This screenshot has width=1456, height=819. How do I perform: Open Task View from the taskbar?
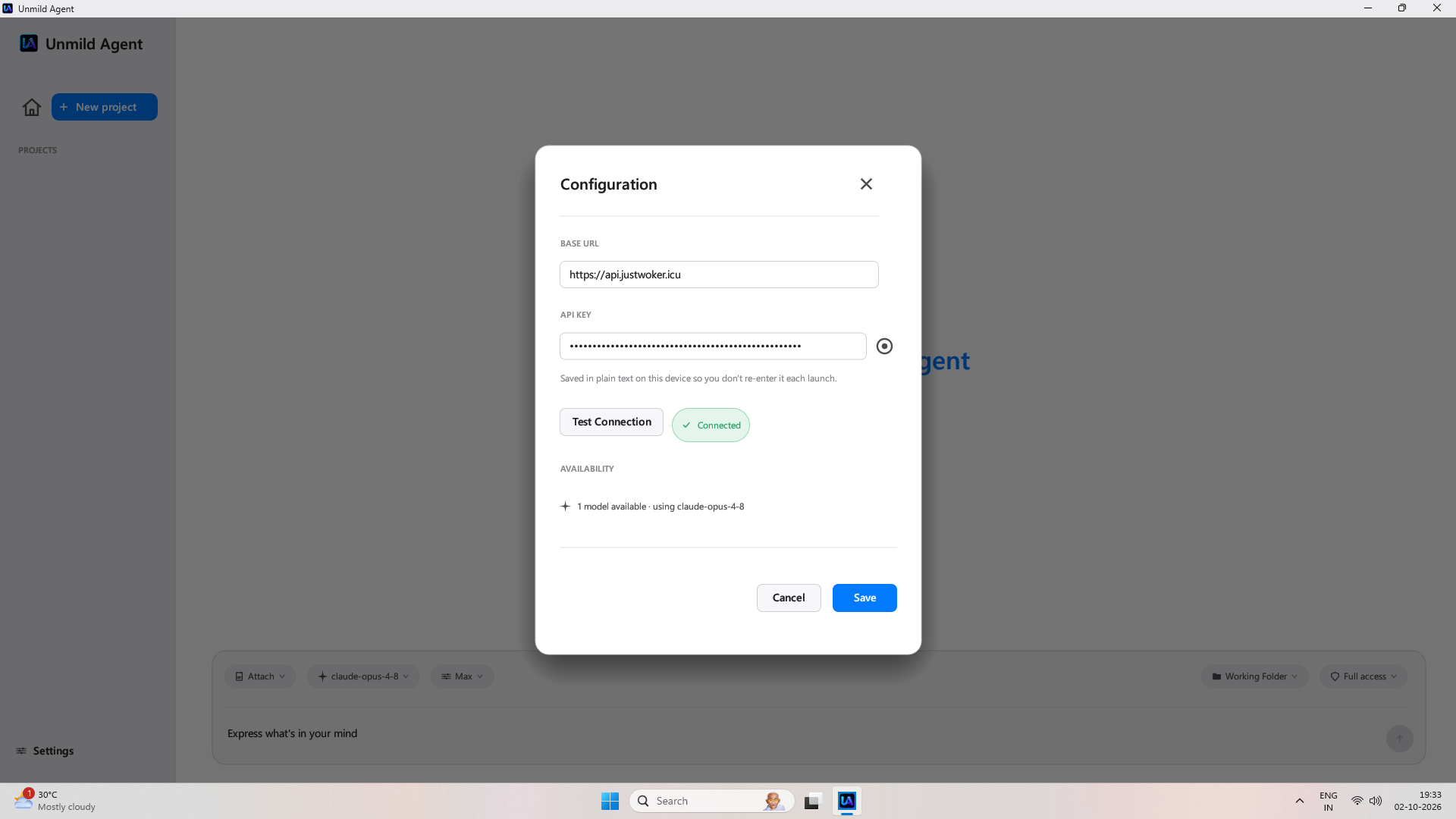coord(813,801)
